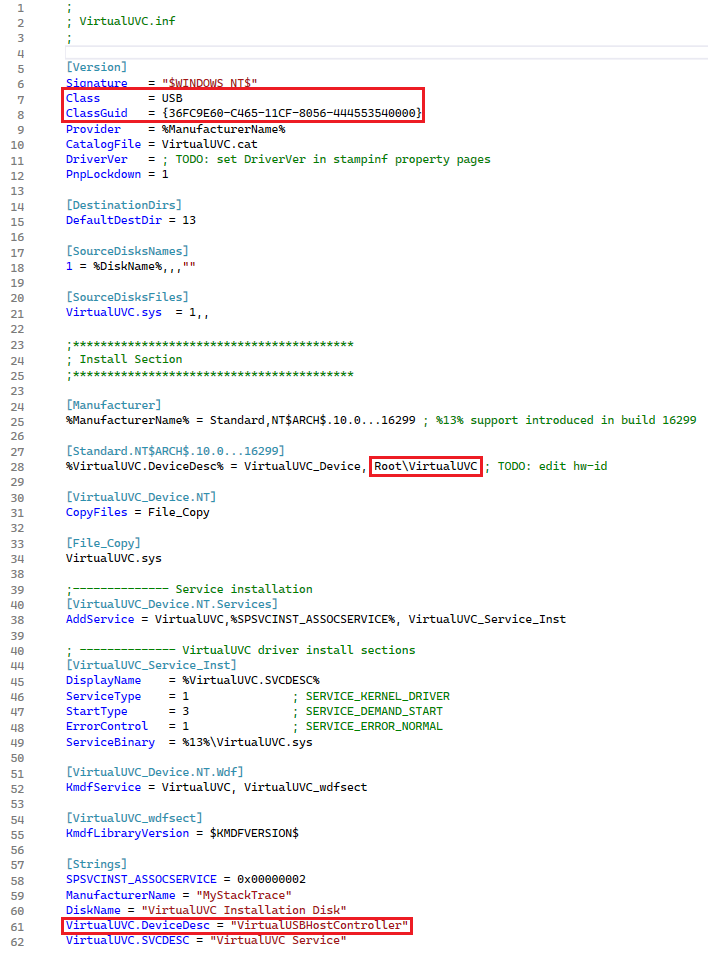The height and width of the screenshot is (953, 708).
Task: Click the ClassGuid key name
Action: [97, 113]
